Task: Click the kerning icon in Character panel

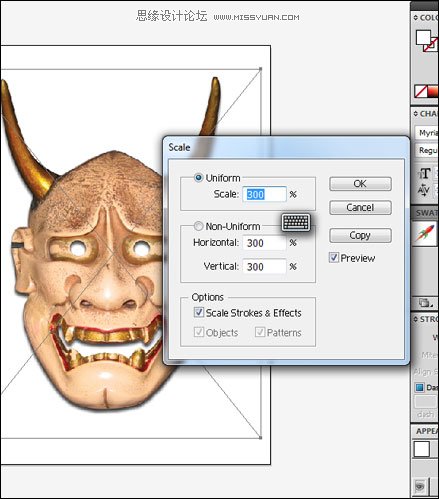Action: coord(423,190)
